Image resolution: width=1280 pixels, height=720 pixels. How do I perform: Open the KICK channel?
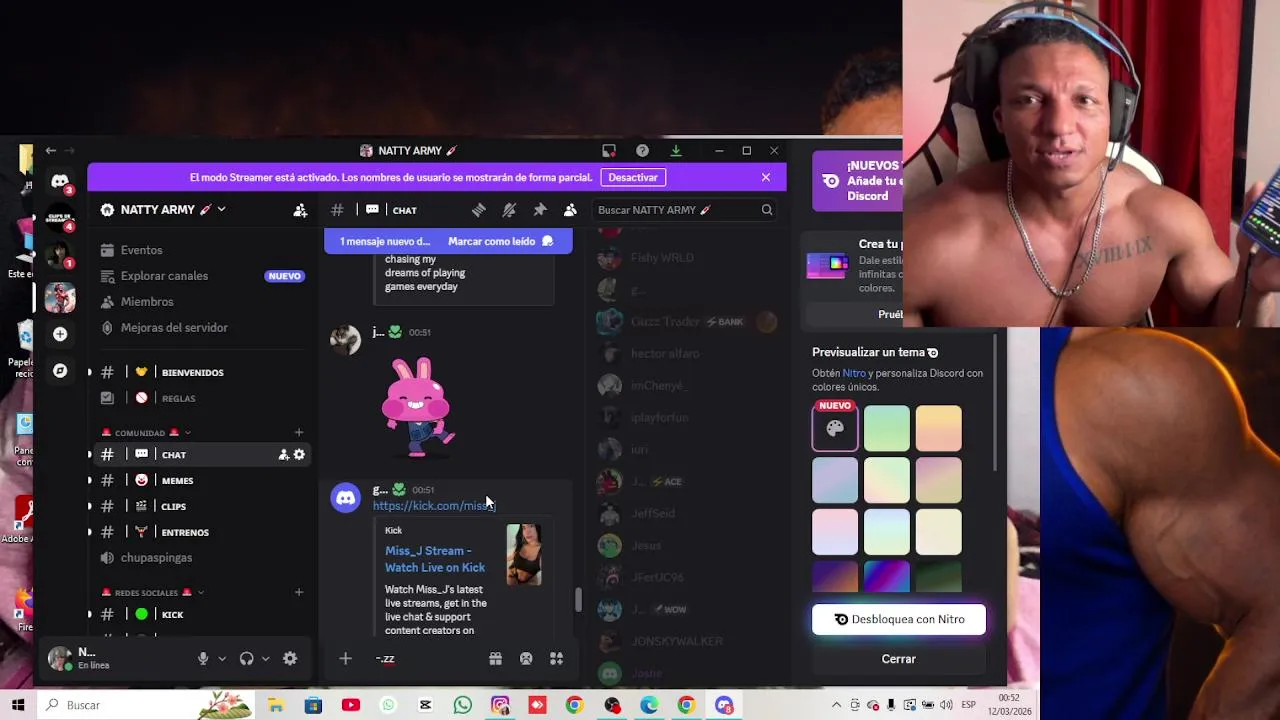[201, 615]
